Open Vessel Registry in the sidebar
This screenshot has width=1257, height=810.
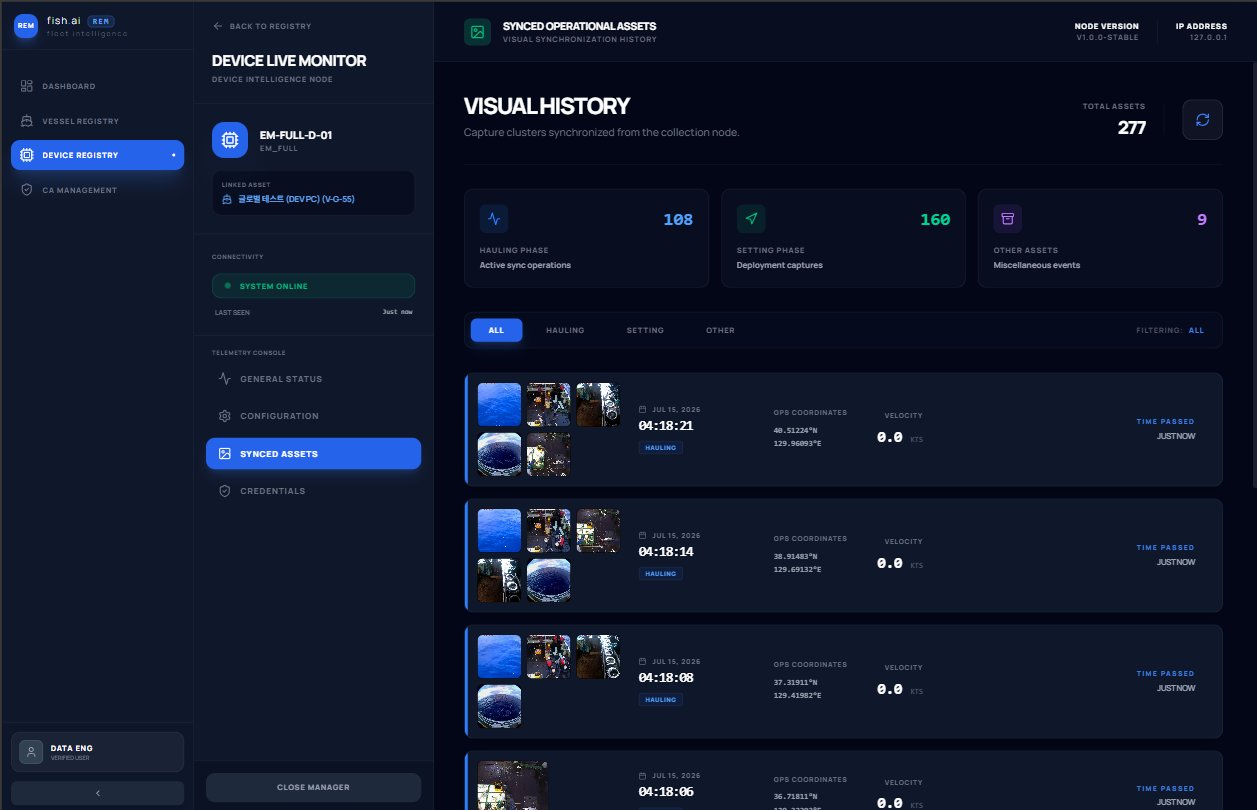click(97, 121)
